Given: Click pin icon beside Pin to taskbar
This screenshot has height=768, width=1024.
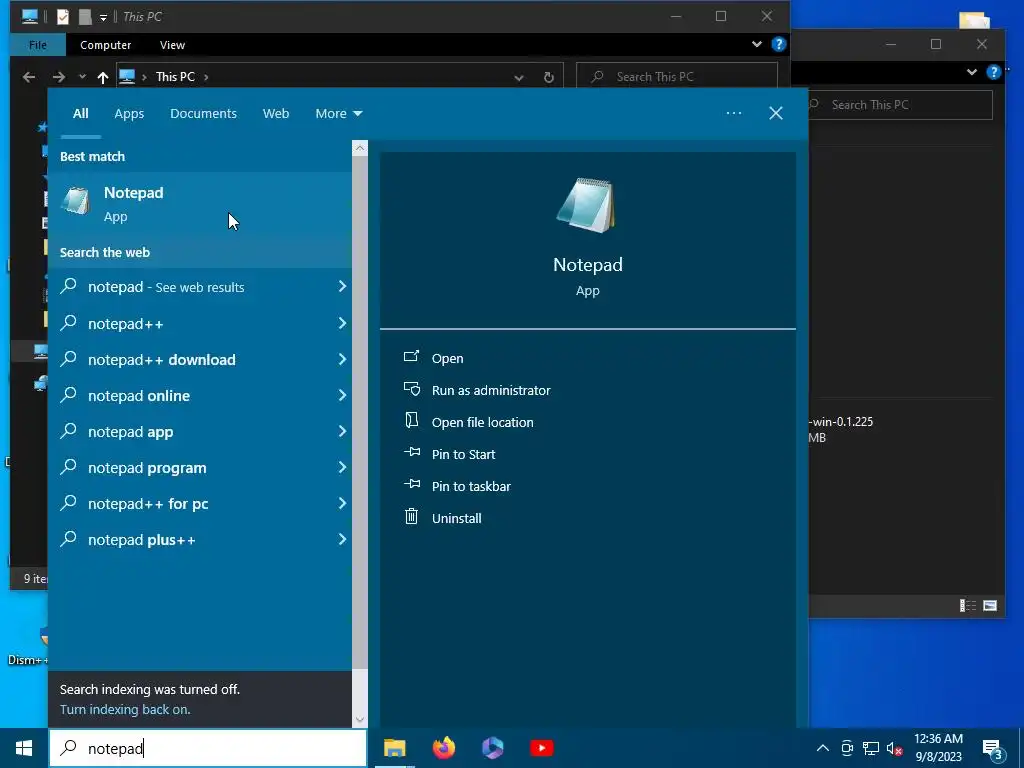Looking at the screenshot, I should 411,484.
